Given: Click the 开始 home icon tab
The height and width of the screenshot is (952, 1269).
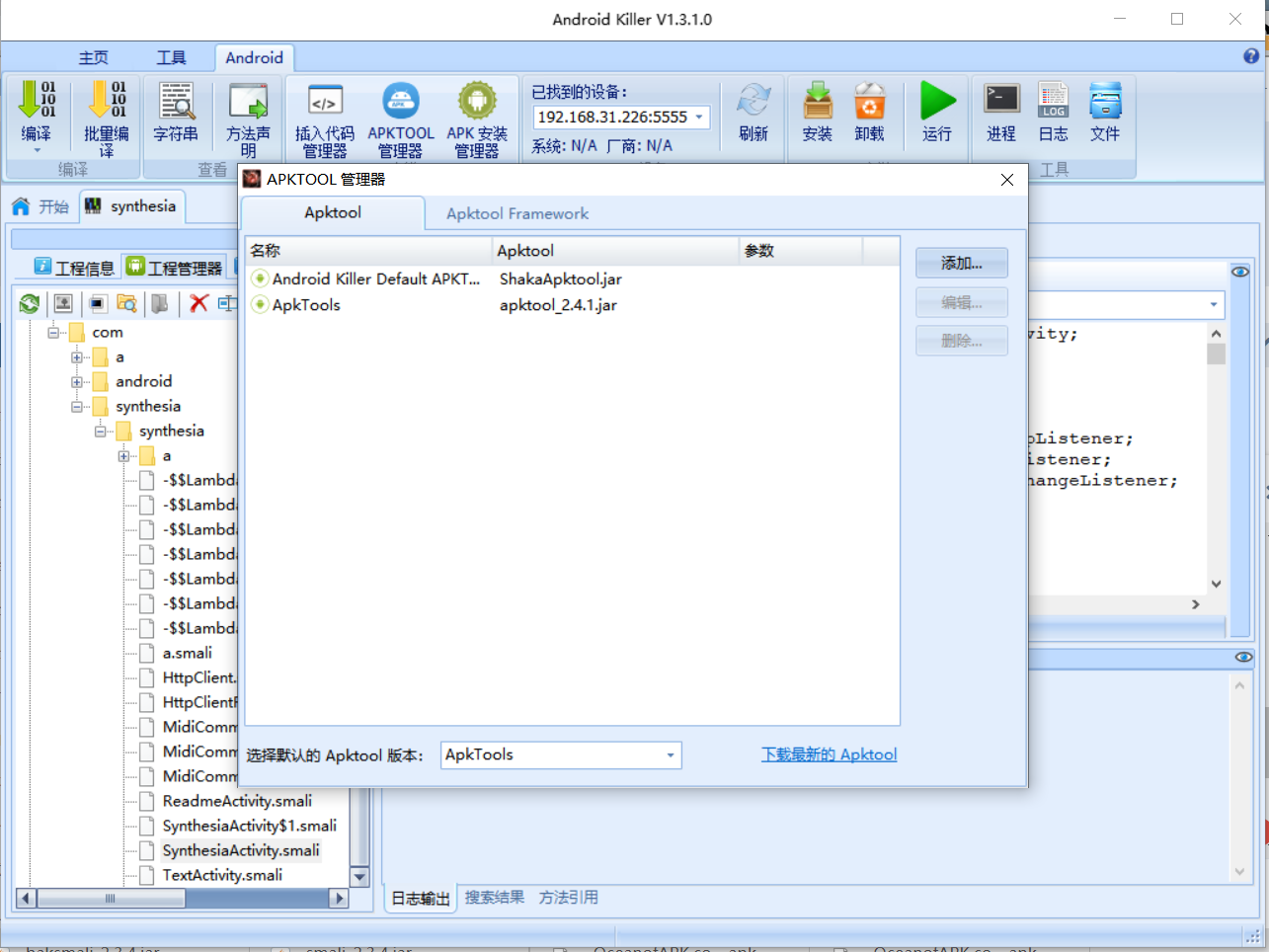Looking at the screenshot, I should point(40,206).
